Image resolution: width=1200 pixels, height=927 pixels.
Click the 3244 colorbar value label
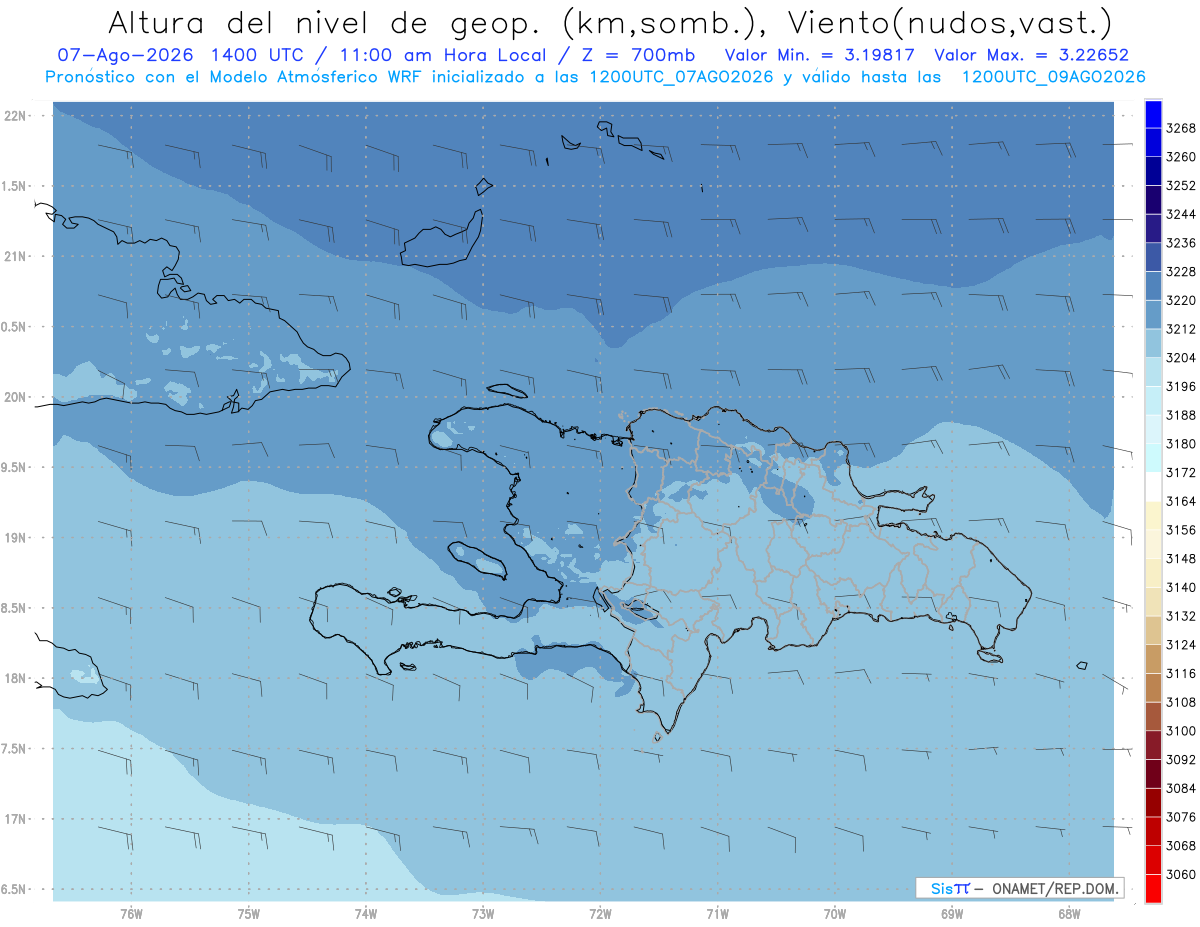[x=1181, y=214]
